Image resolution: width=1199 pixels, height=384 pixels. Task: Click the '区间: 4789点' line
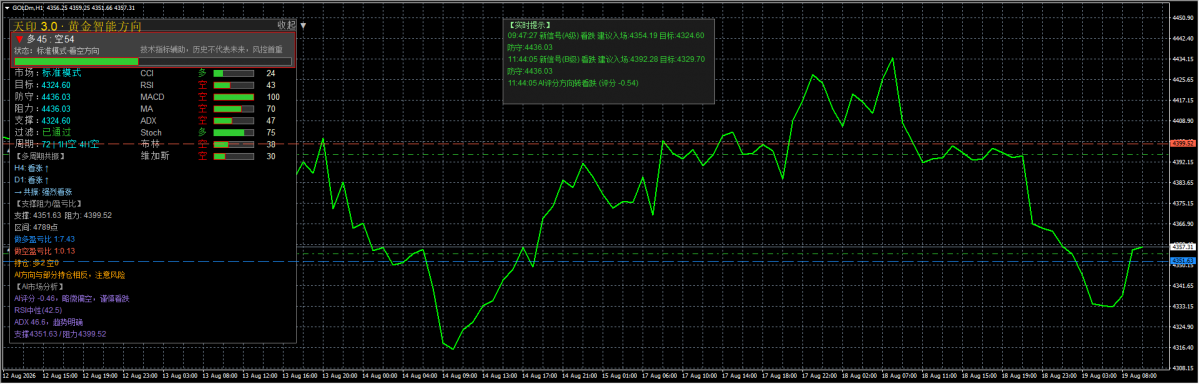[36, 228]
